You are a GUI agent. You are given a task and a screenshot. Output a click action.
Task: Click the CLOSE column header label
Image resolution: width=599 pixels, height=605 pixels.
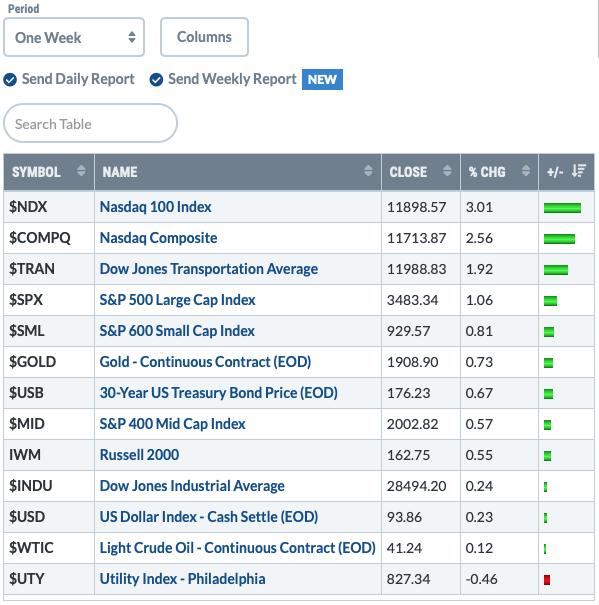click(408, 172)
